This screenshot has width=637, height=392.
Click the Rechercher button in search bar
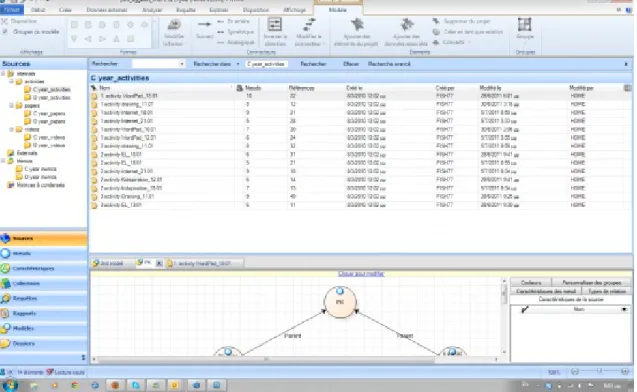pyautogui.click(x=313, y=64)
